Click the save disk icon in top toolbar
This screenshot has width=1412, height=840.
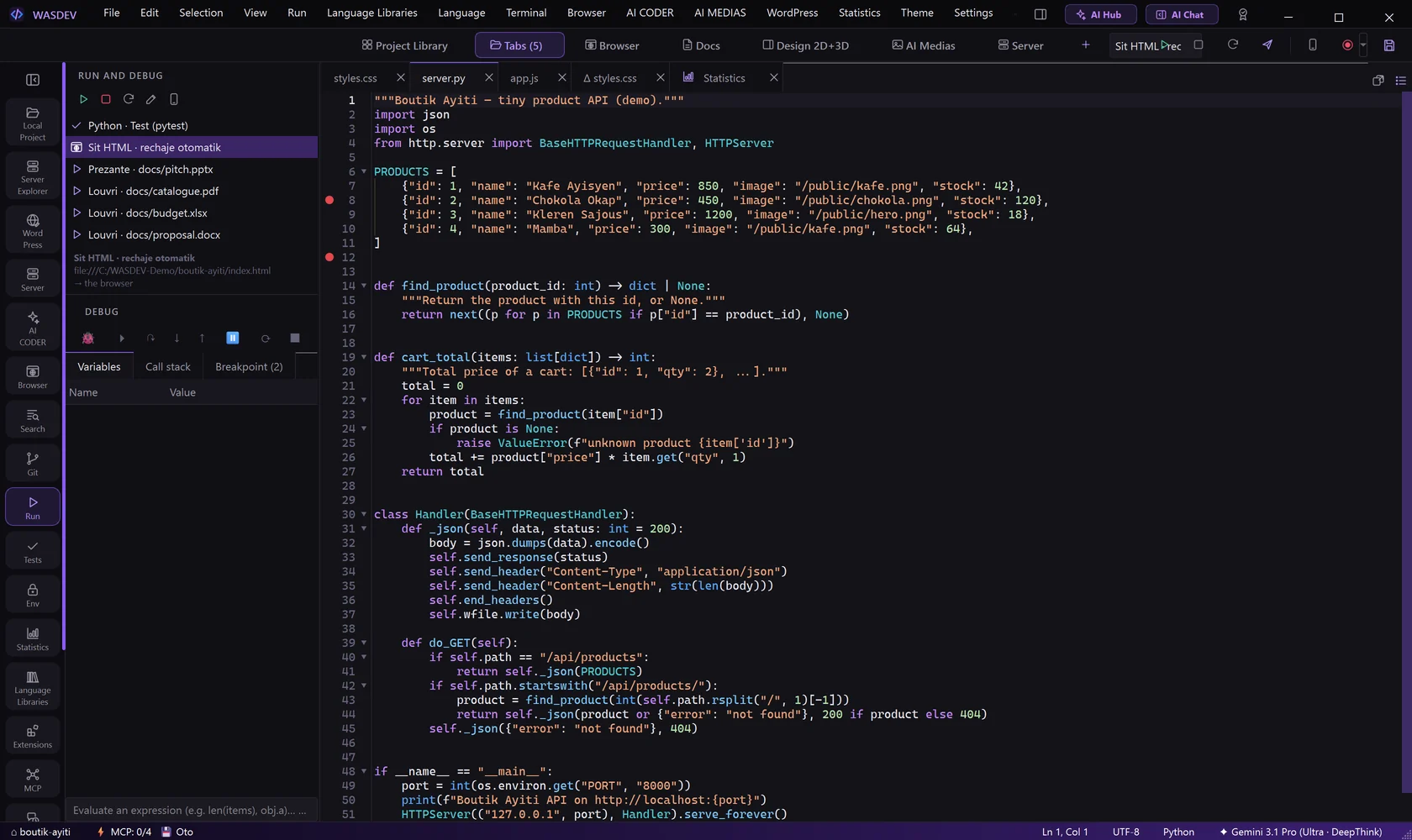(1389, 45)
